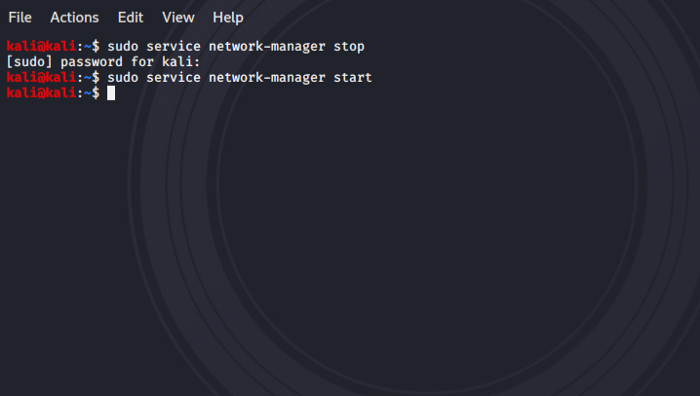
Task: Open the View menu
Action: tap(178, 17)
